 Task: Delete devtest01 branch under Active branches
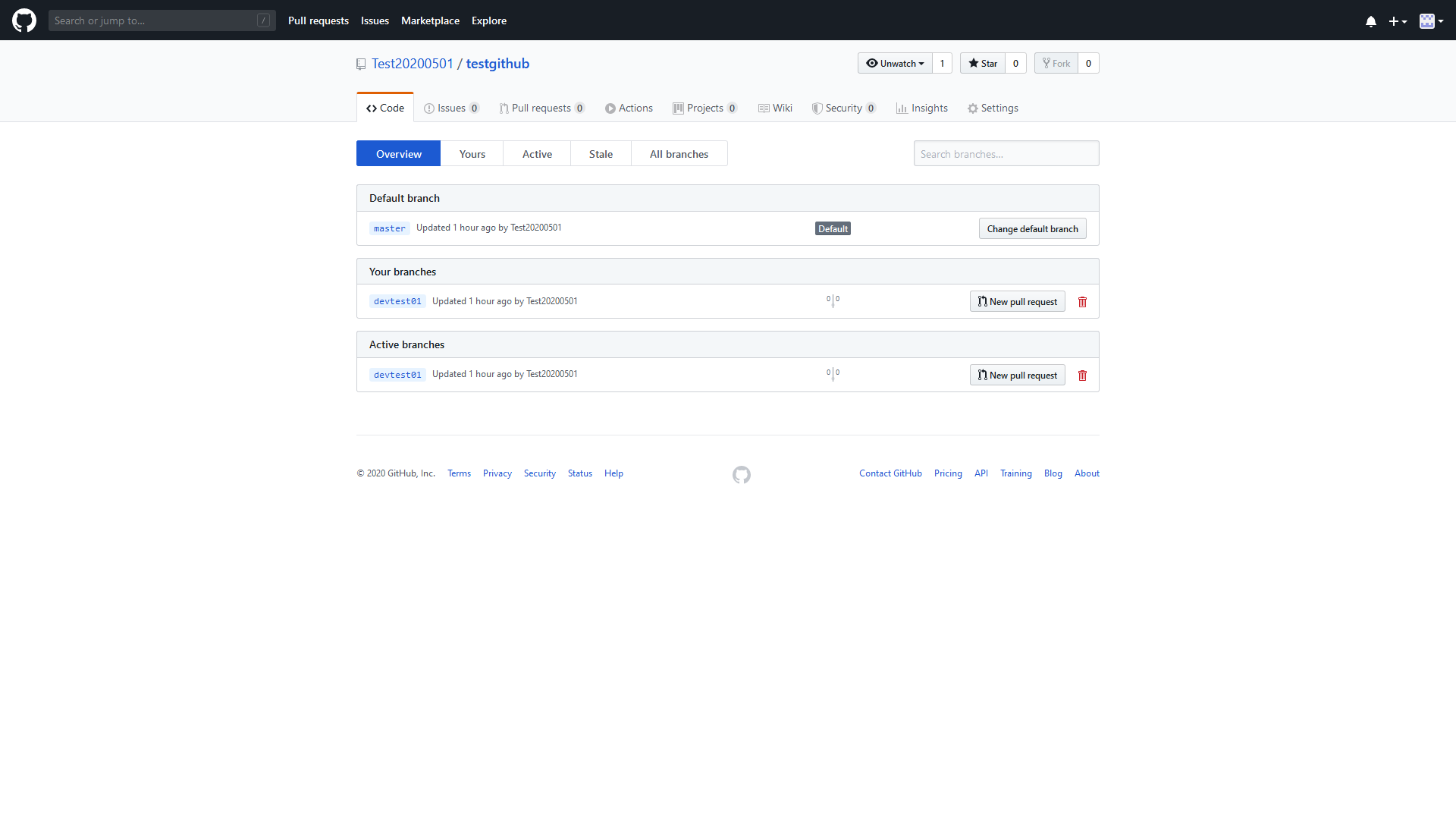click(x=1083, y=376)
